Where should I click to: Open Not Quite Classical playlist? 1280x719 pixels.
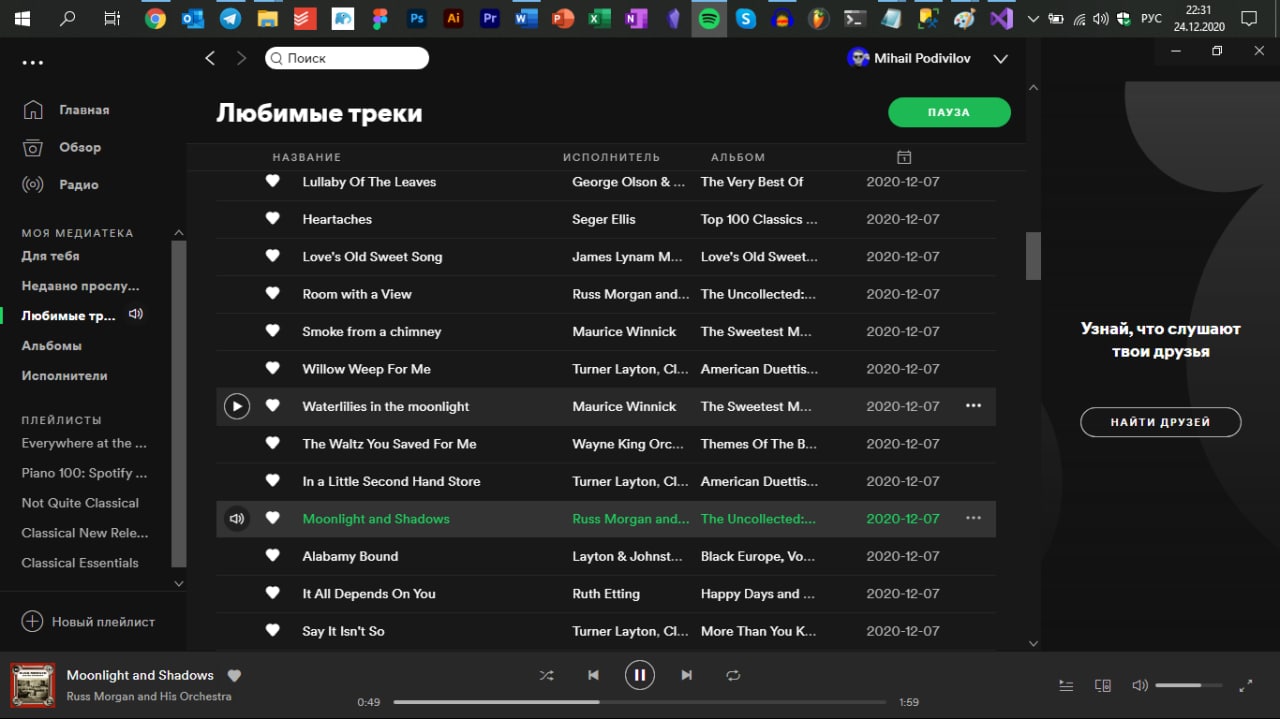click(80, 503)
